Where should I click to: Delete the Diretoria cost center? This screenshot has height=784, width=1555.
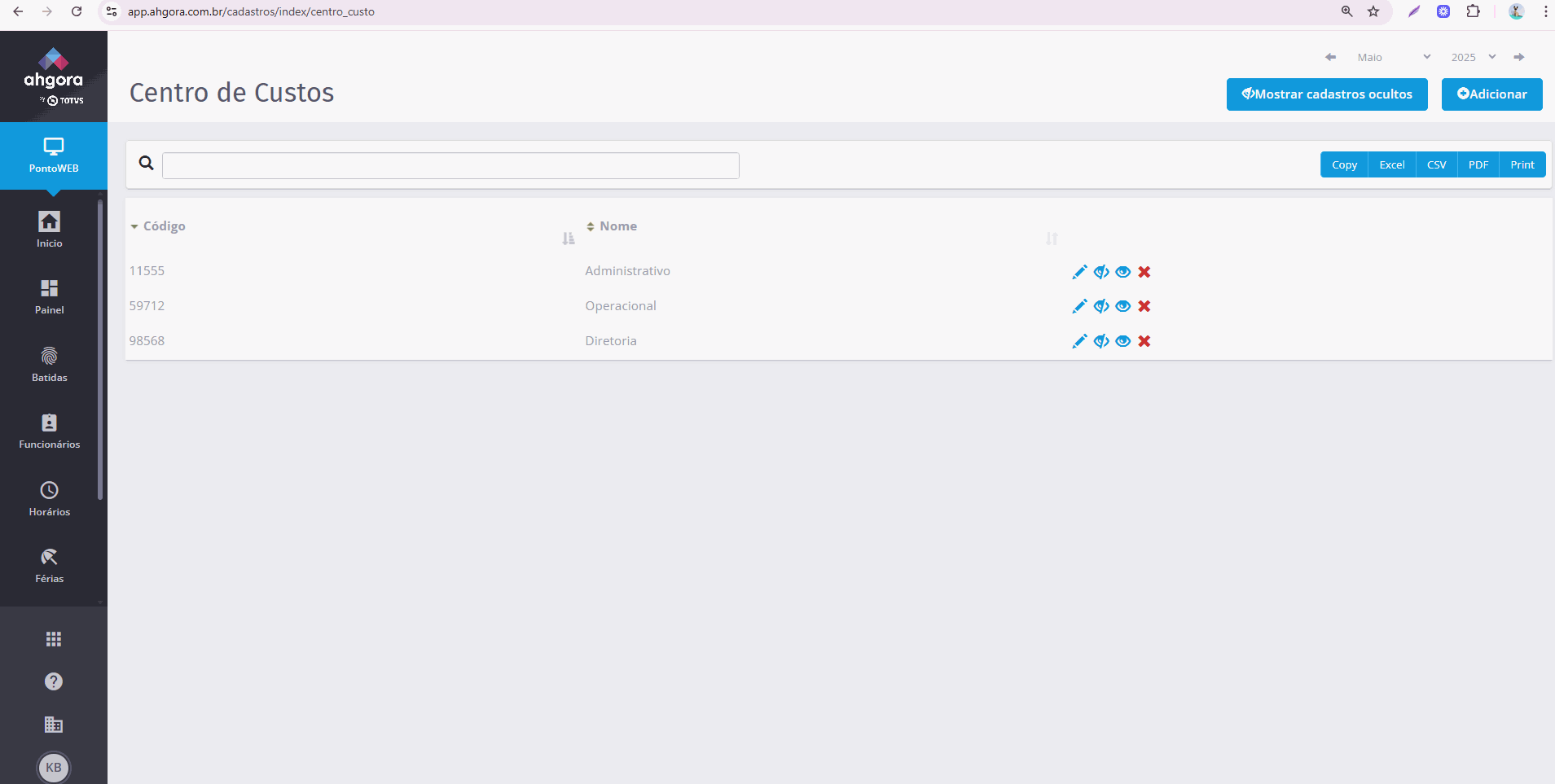tap(1144, 341)
